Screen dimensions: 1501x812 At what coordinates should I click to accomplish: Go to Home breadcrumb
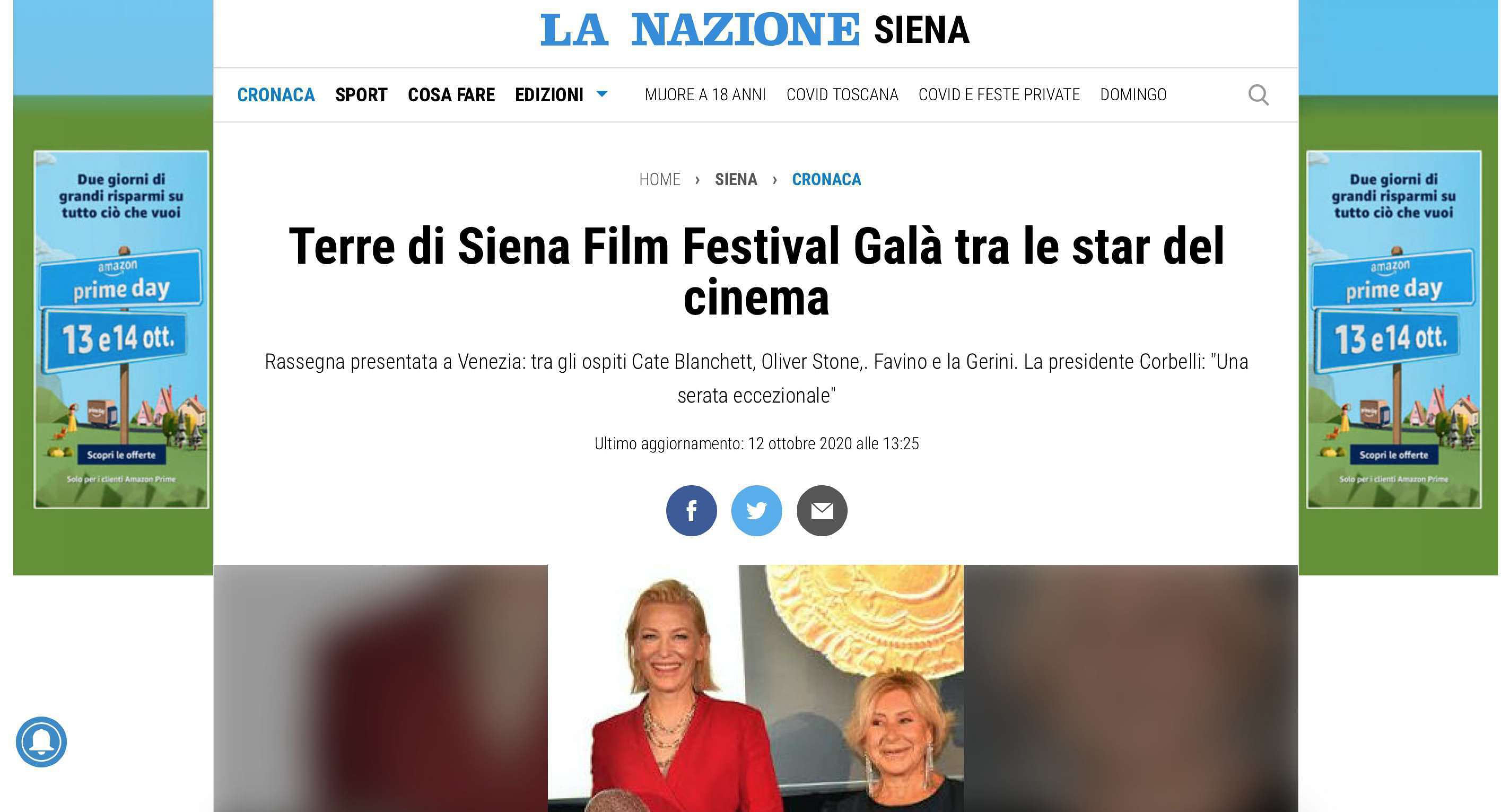click(x=660, y=180)
